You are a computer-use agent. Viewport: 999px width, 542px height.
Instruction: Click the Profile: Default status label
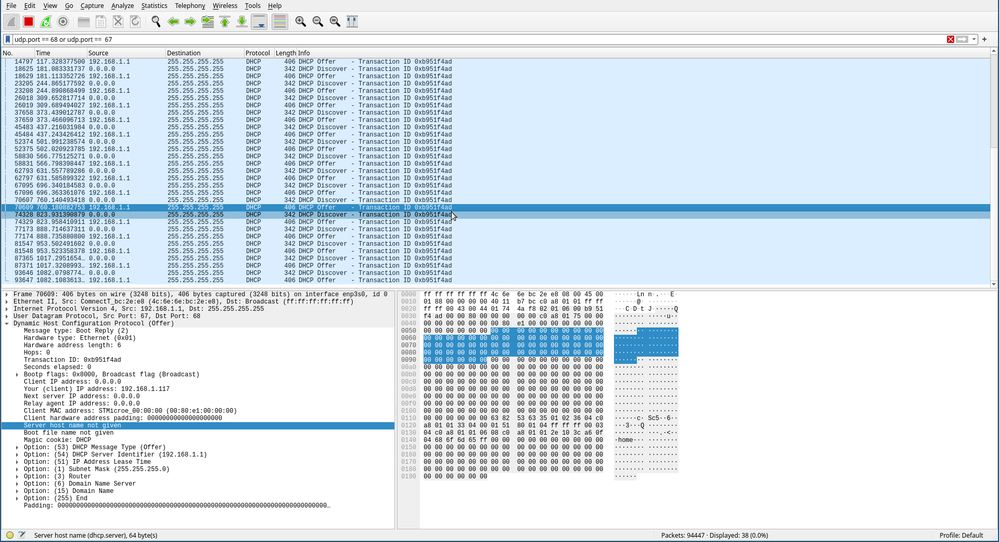(x=959, y=535)
